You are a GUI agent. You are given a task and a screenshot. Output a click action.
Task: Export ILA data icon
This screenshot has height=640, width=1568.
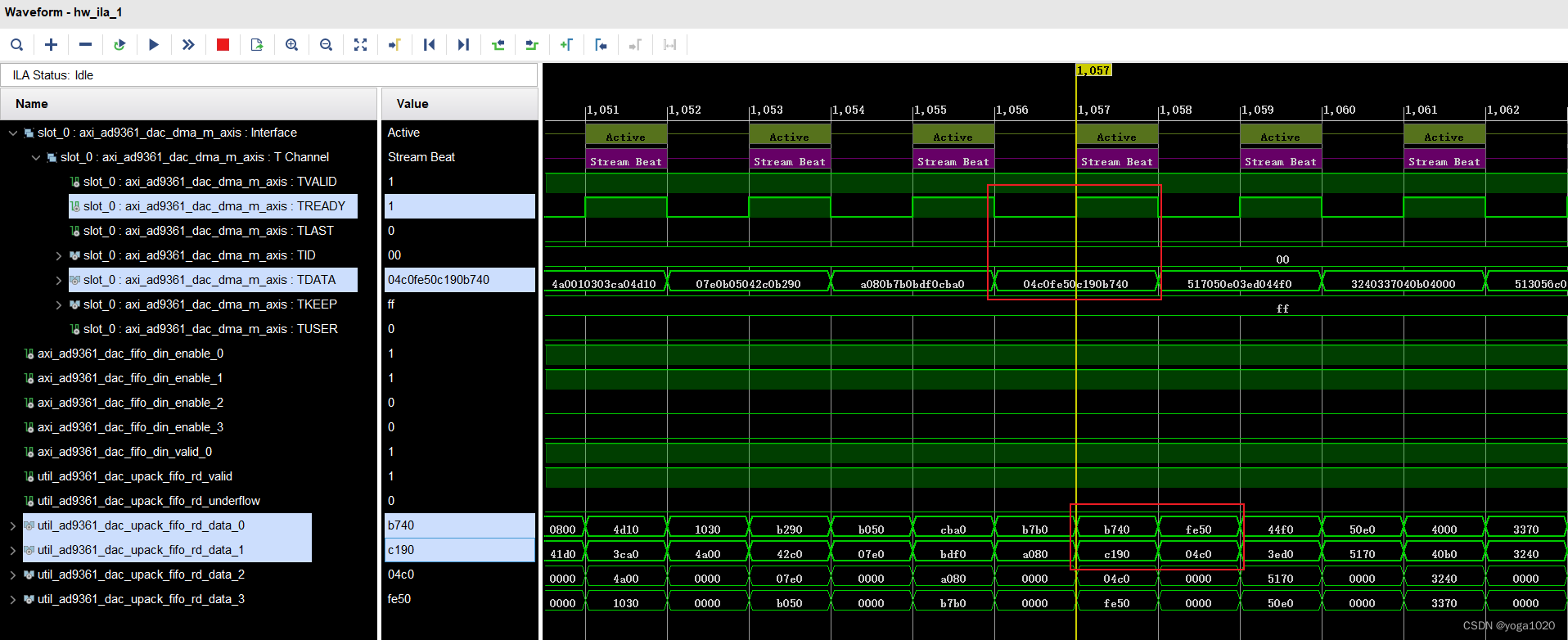[257, 45]
